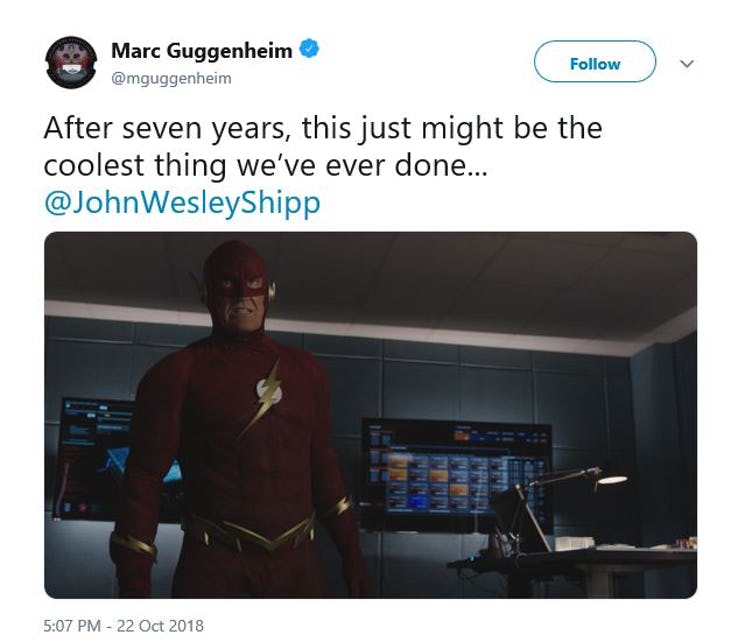This screenshot has height=642, width=738.
Task: Click the blue verified badge
Action: pos(310,48)
